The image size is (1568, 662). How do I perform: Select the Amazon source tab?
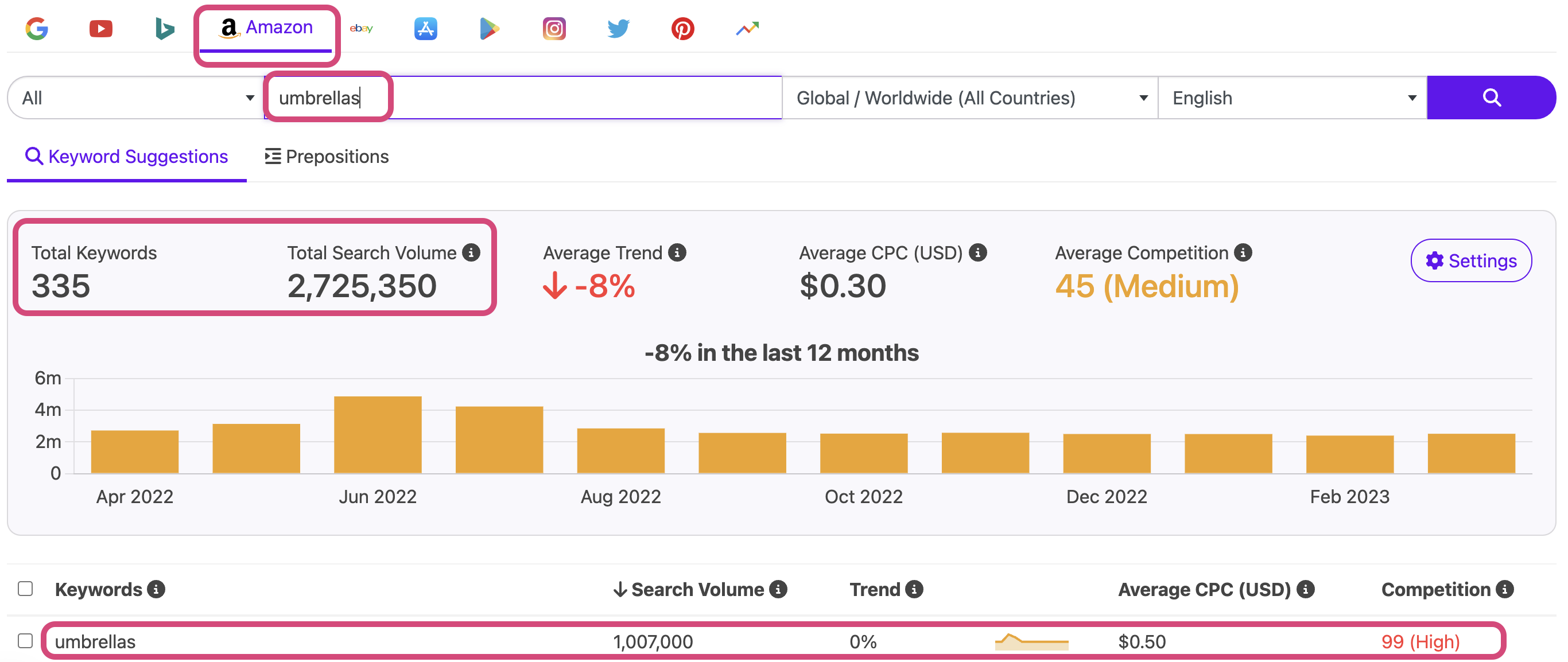(266, 29)
